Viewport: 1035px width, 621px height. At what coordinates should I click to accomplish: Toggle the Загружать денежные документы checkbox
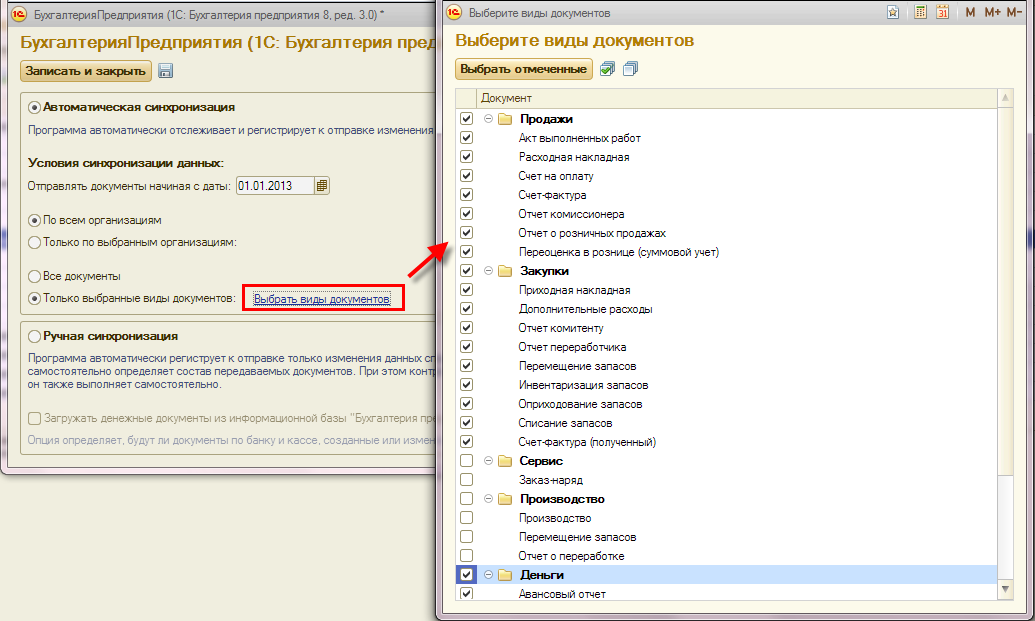(34, 418)
